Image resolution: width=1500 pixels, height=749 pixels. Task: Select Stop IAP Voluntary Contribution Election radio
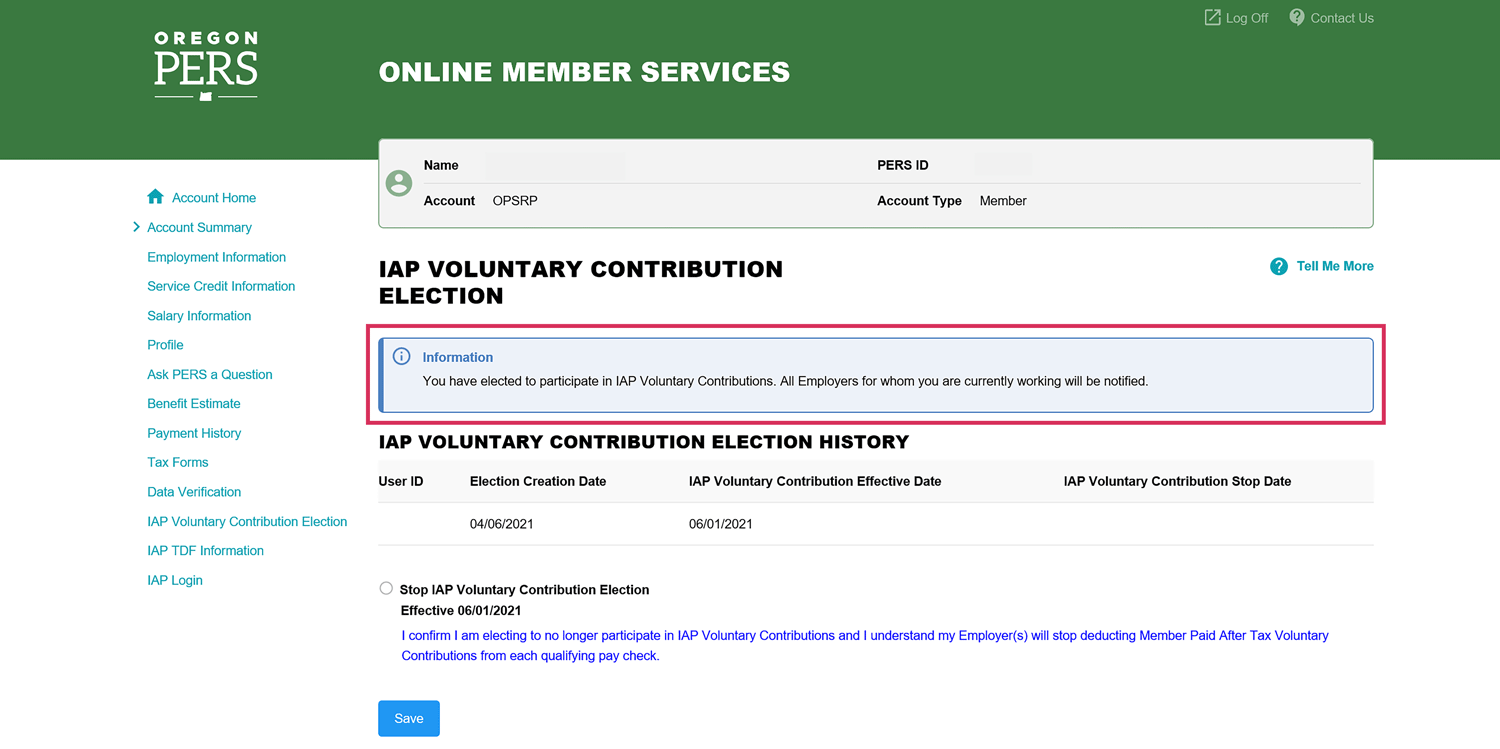coord(386,589)
